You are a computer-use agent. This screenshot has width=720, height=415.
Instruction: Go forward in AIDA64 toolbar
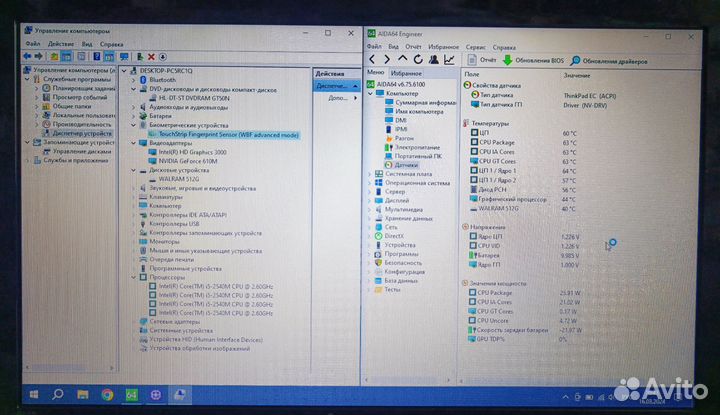(x=387, y=60)
